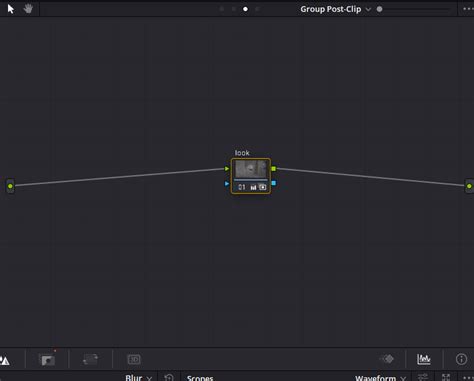
Task: Select the arrow pointer tool
Action: point(11,9)
